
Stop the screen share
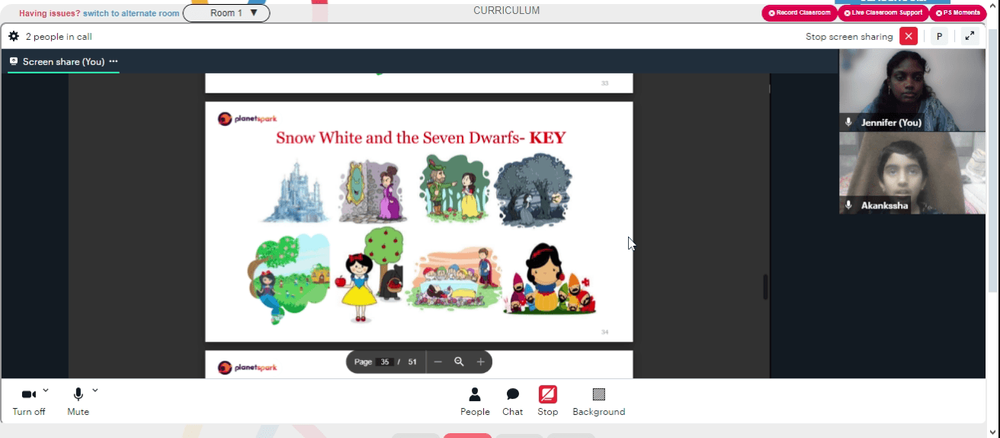[548, 402]
